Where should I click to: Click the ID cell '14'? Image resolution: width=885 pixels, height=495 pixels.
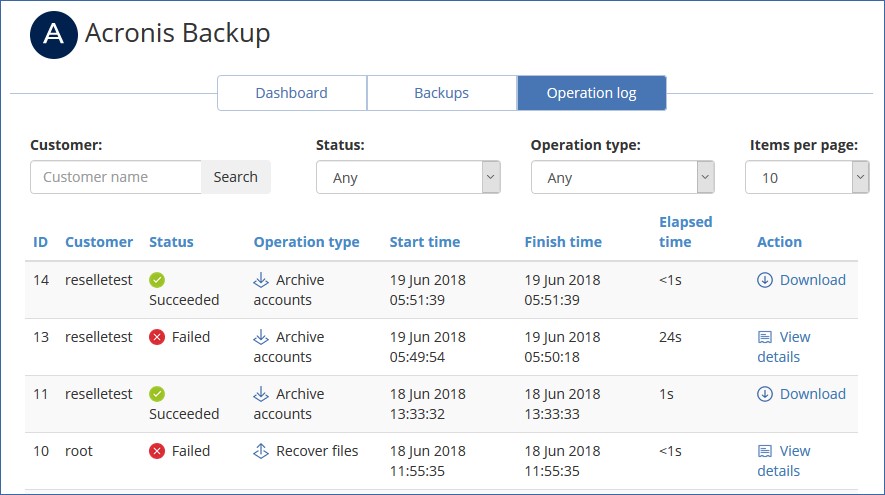pyautogui.click(x=41, y=280)
